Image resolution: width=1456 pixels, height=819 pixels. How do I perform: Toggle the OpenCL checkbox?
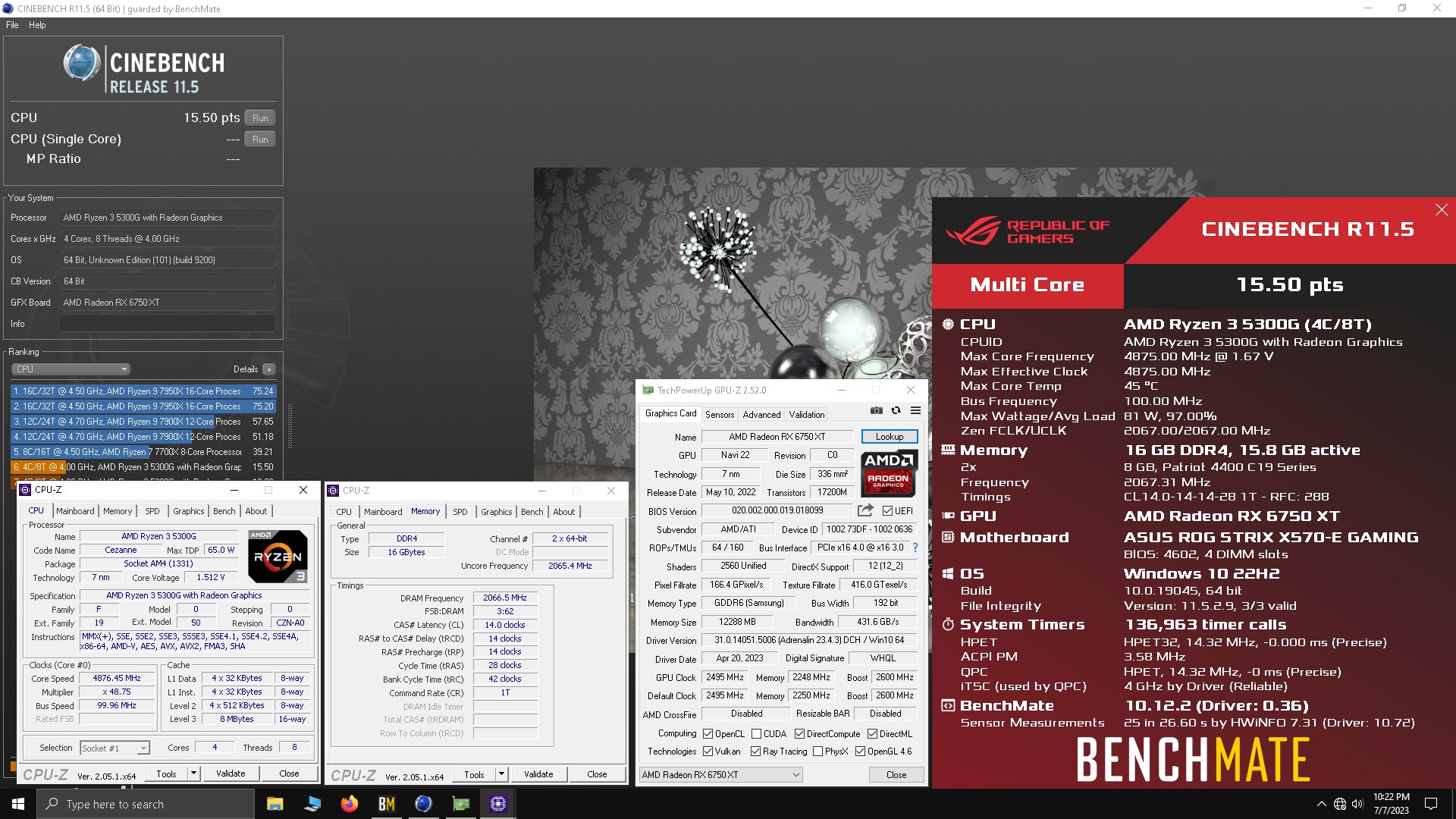708,734
